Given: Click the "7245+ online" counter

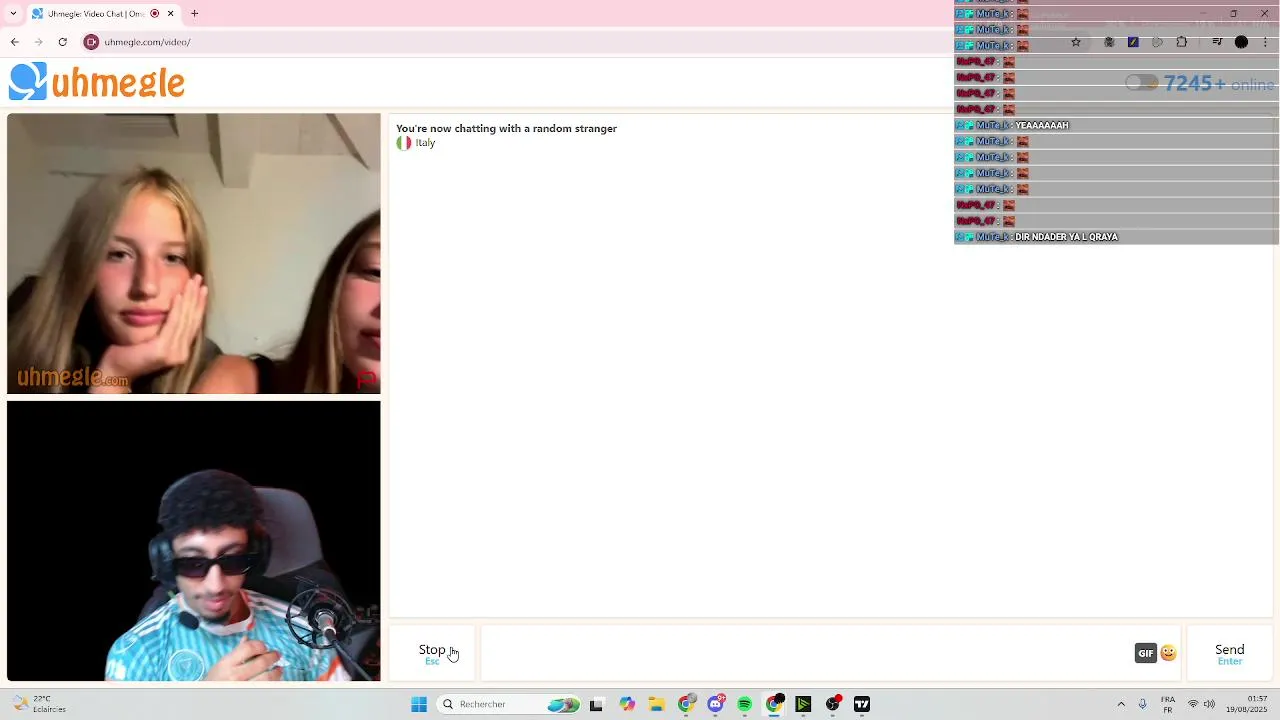Looking at the screenshot, I should [x=1219, y=84].
